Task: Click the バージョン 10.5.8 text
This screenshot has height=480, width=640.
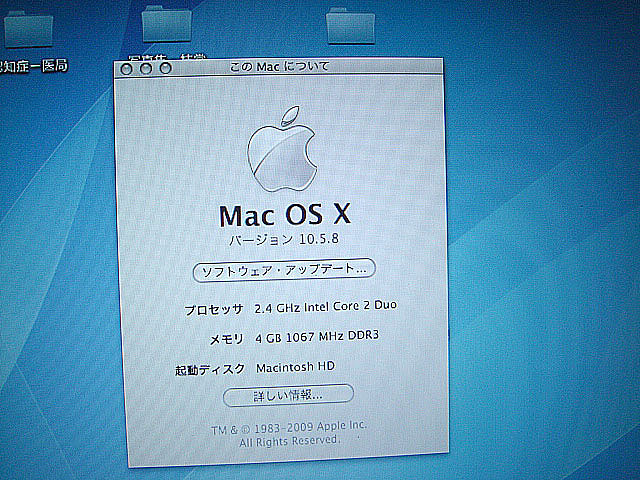Action: [x=284, y=239]
